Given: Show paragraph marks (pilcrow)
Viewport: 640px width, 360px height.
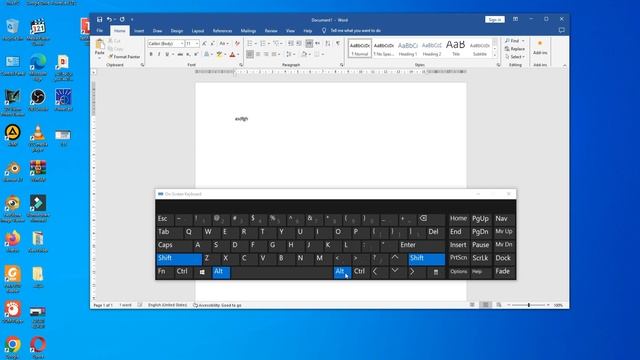Looking at the screenshot, I should coord(338,43).
